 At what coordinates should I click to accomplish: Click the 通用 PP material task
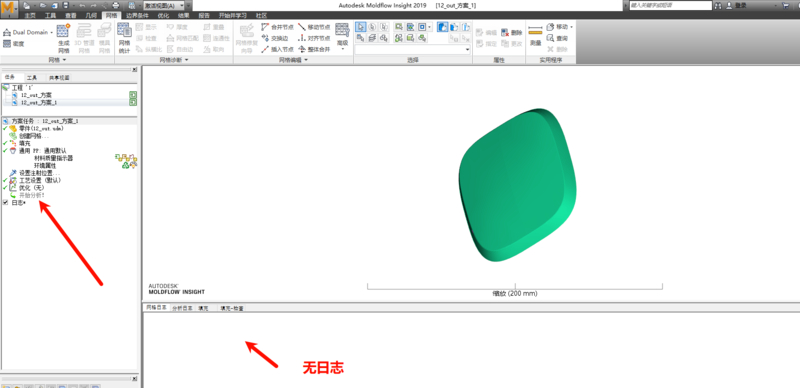(38, 151)
